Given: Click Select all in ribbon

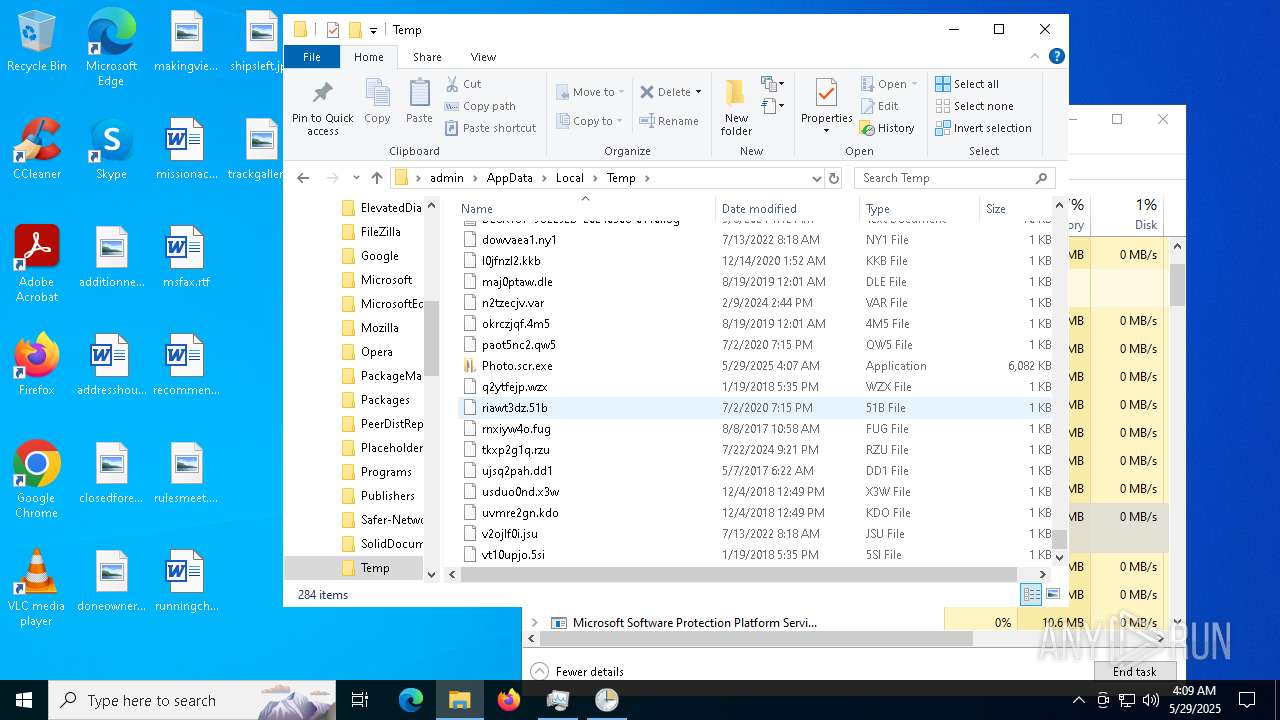Looking at the screenshot, I should (x=967, y=84).
